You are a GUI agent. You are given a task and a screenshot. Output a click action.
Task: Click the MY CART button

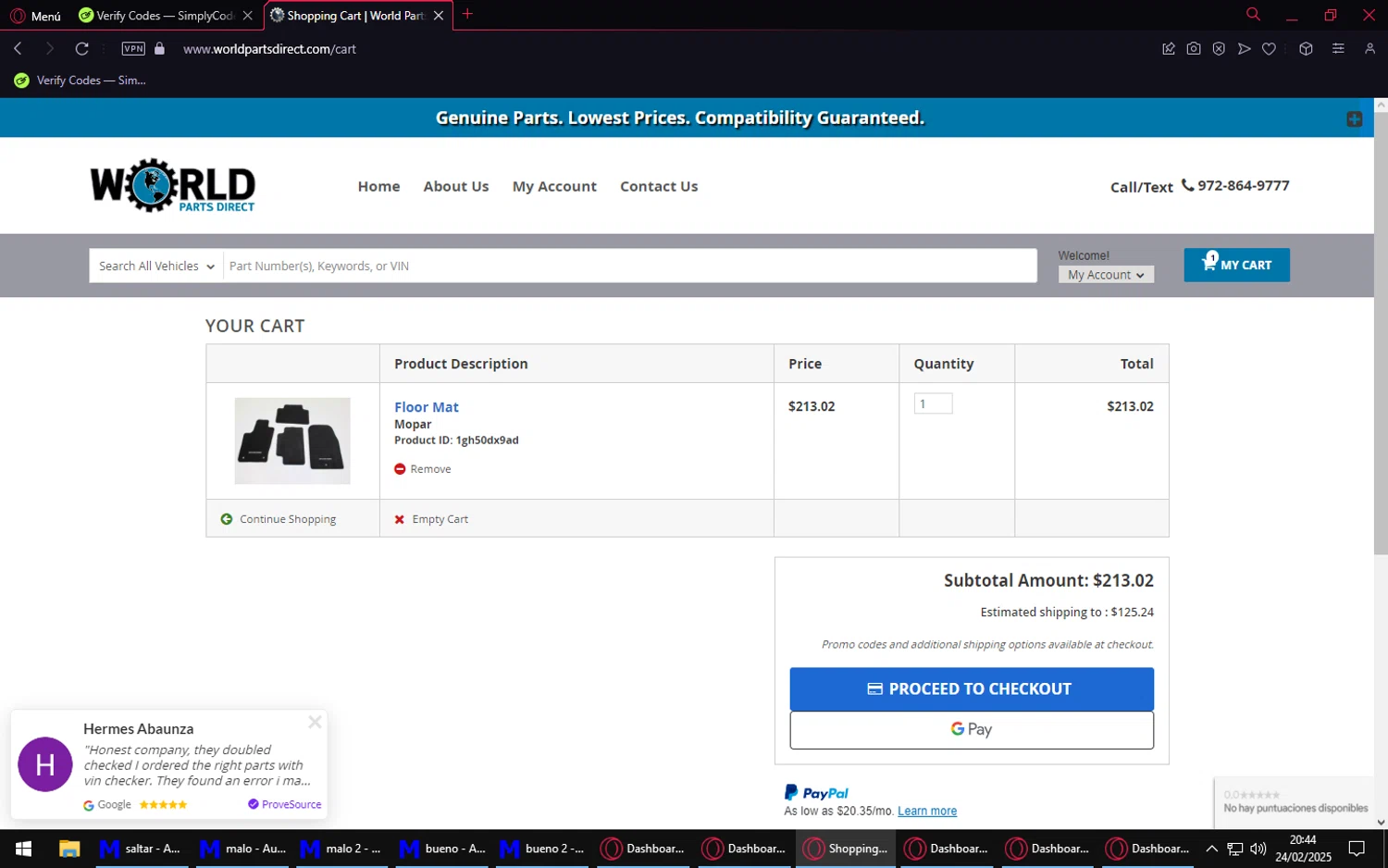(x=1236, y=265)
